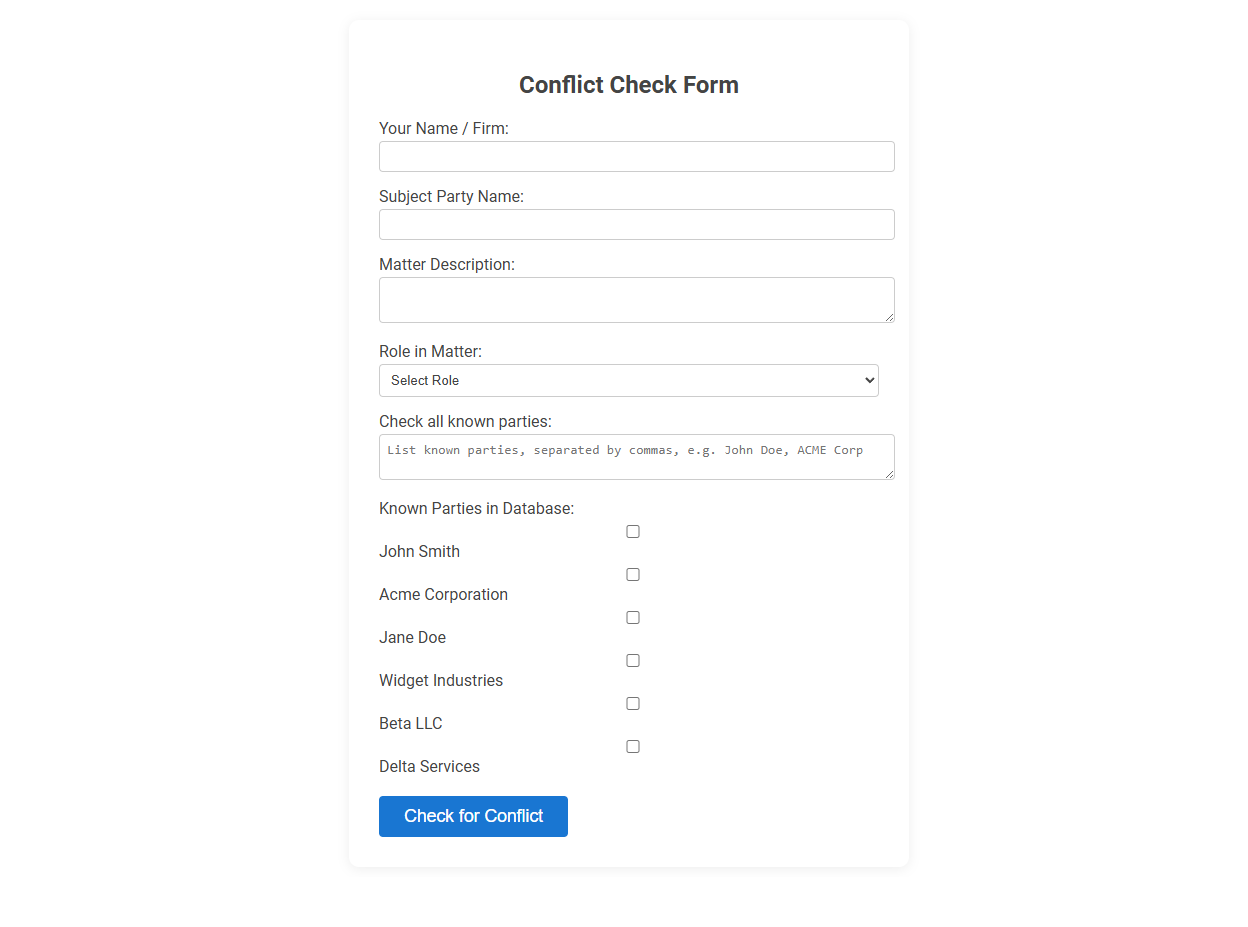Focus the Your Name / Firm field
Screen dimensions: 1248x927
point(636,156)
